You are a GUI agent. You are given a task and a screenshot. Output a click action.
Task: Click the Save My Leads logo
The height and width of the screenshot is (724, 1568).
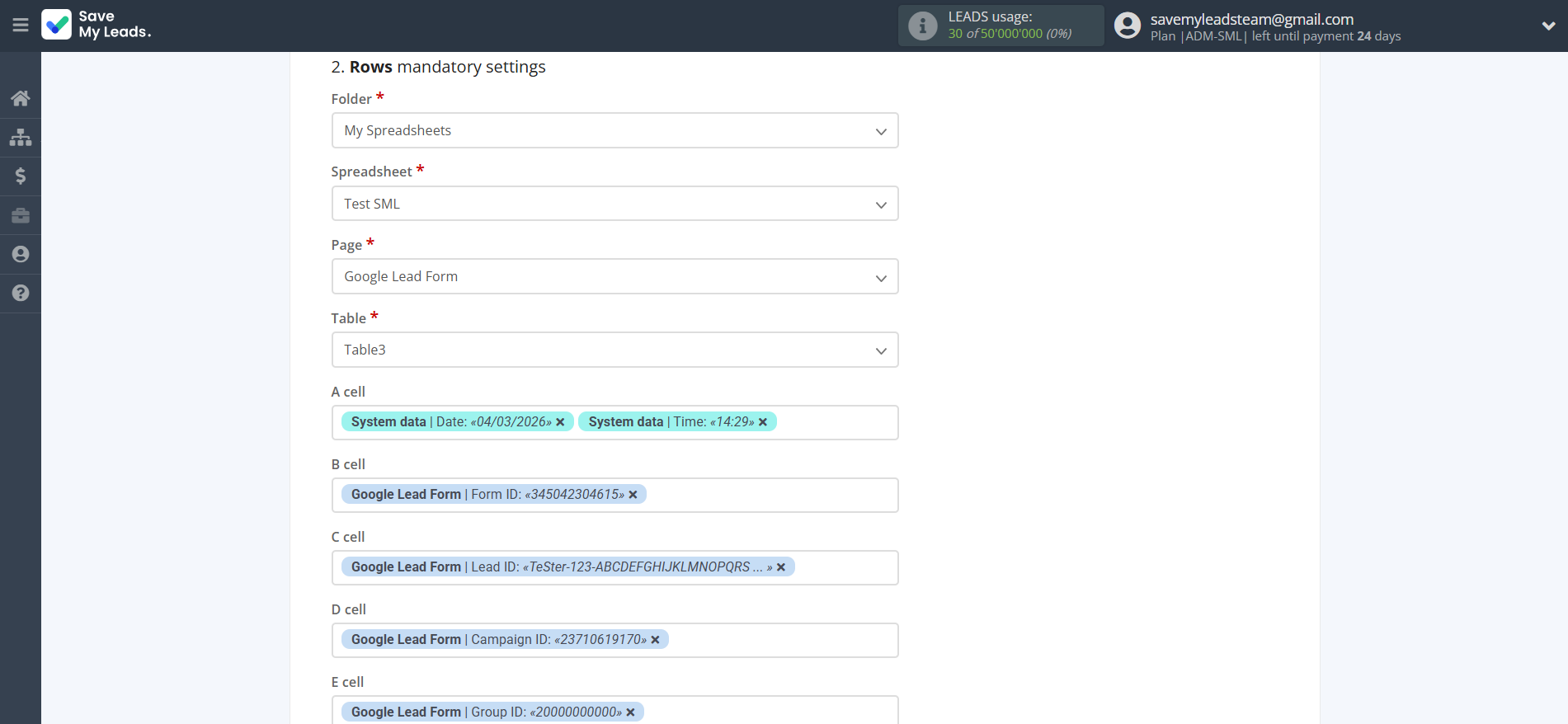[97, 25]
